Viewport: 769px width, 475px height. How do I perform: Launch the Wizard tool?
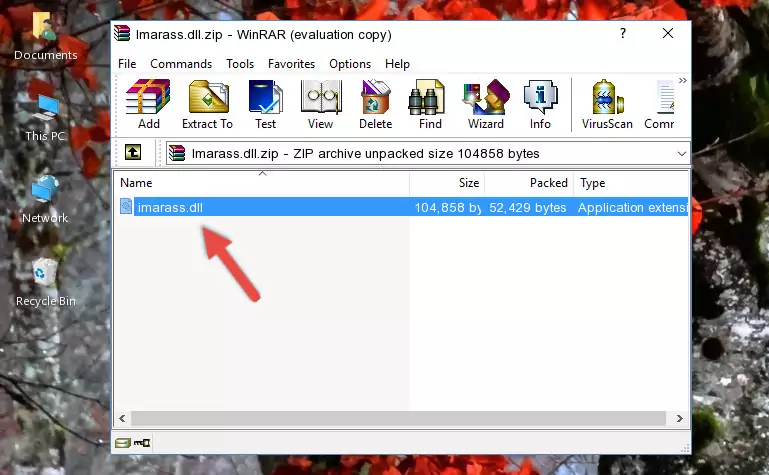(x=486, y=104)
